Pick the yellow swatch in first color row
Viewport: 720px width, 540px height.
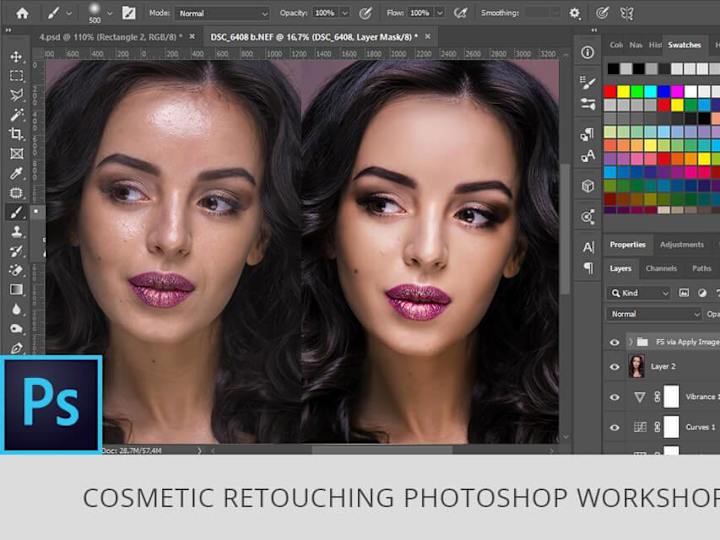tap(623, 91)
